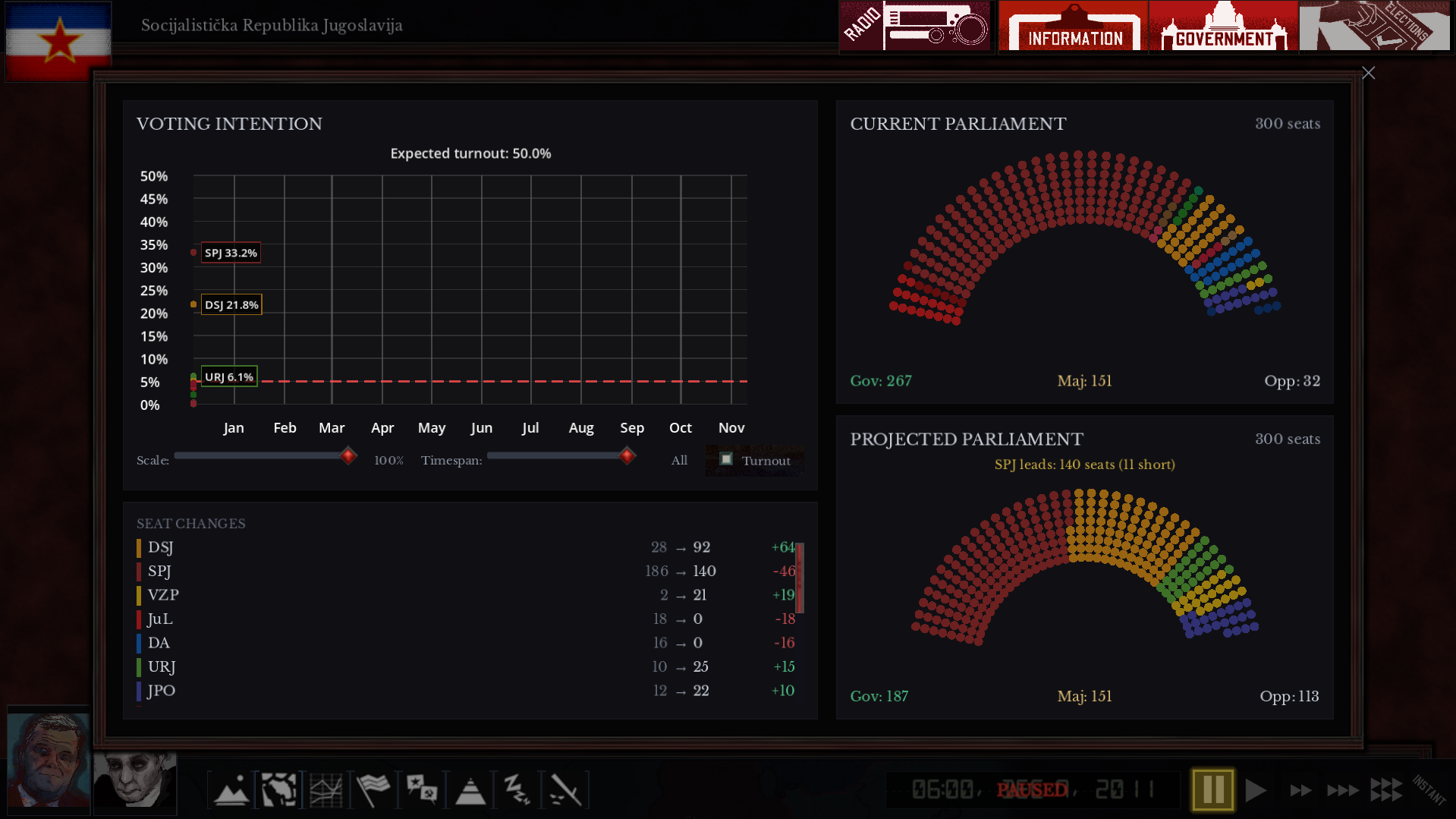Open the Radio panel
Screen dimensions: 1456x819
(x=916, y=26)
